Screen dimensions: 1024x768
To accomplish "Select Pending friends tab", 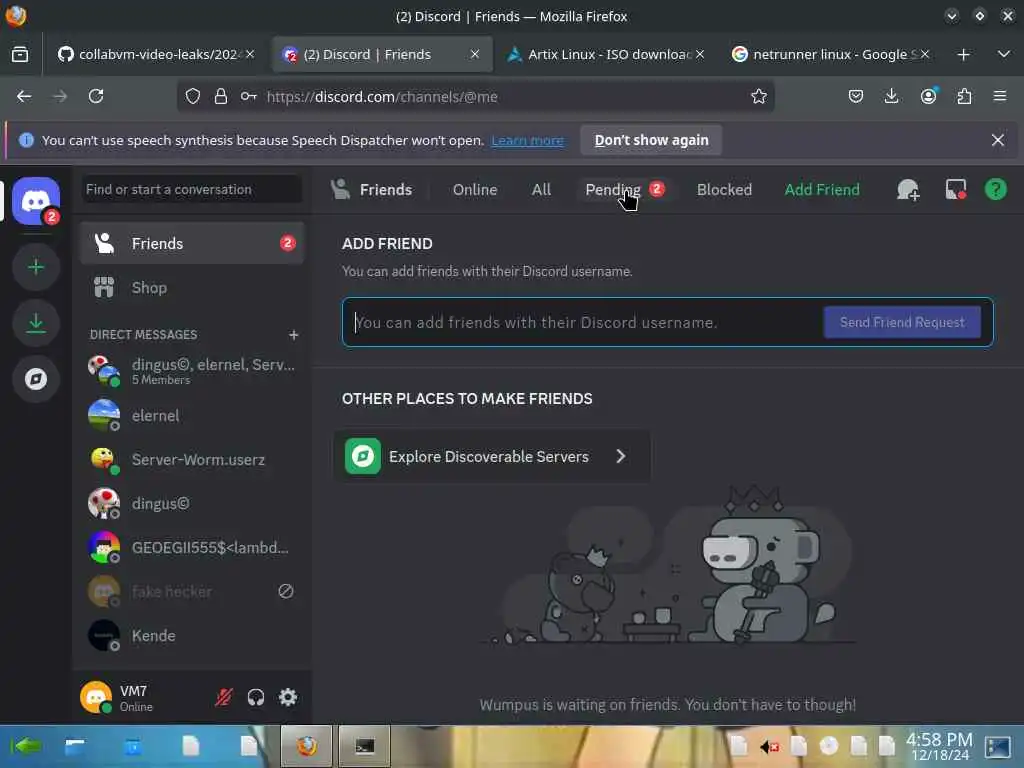I will pyautogui.click(x=624, y=190).
